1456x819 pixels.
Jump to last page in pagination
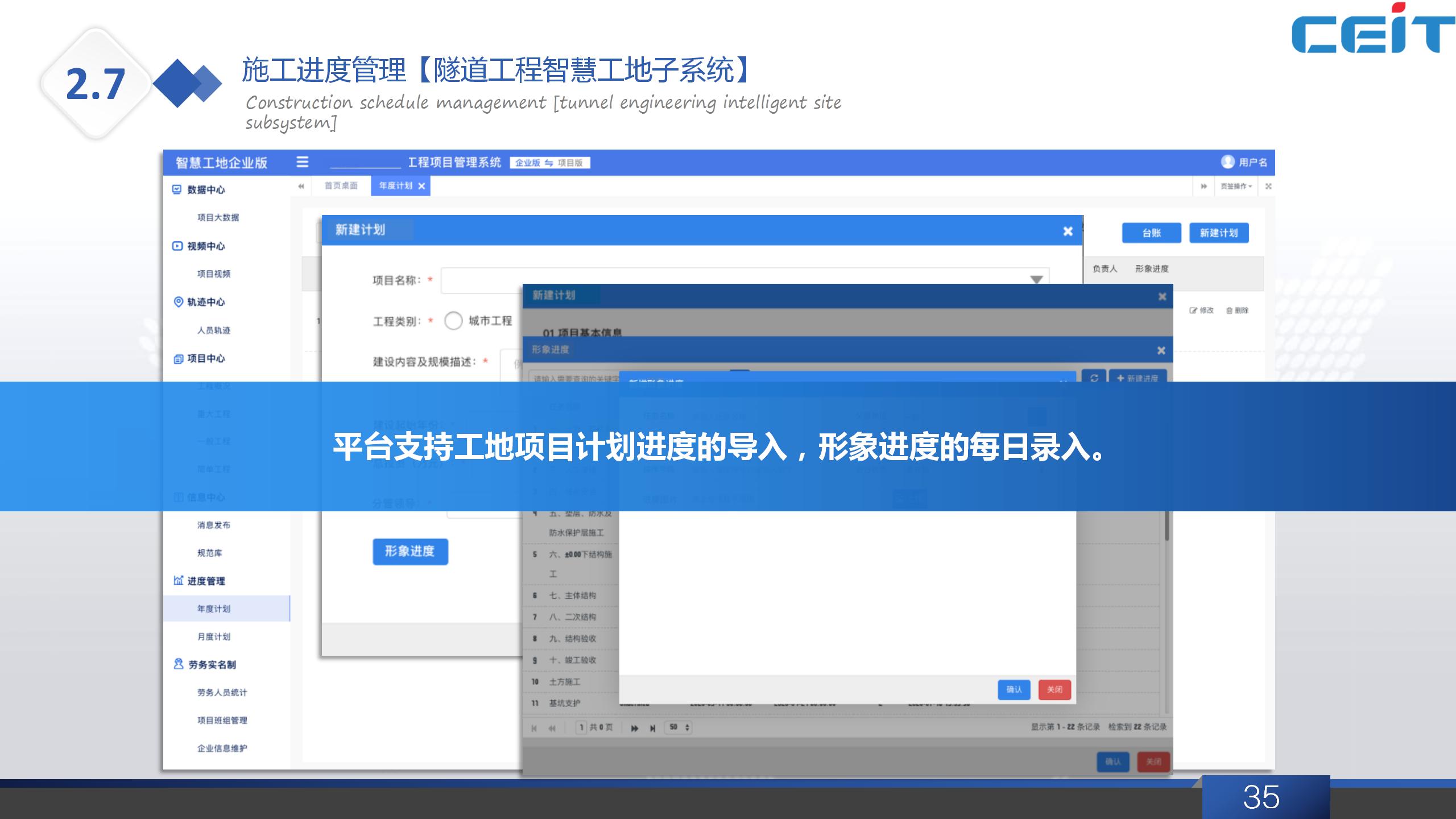652,728
